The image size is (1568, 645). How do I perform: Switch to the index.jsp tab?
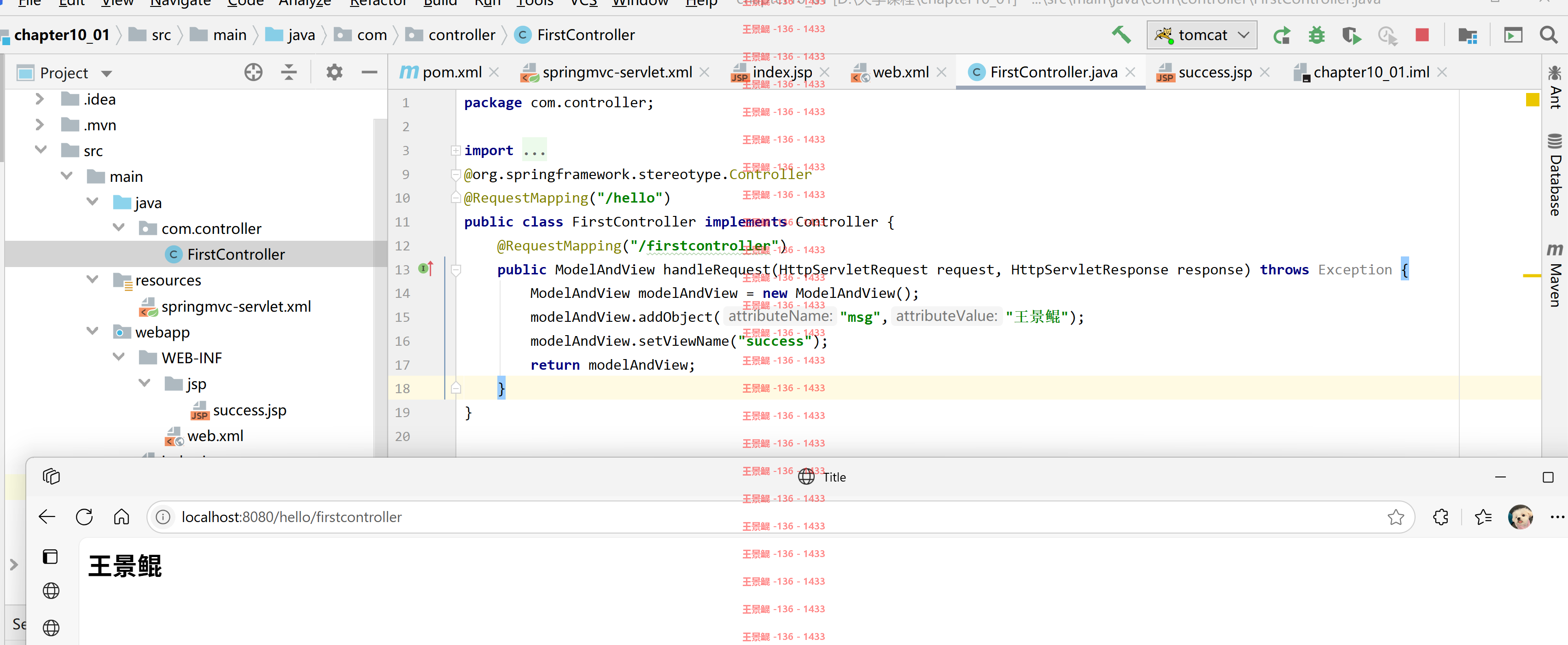(781, 72)
